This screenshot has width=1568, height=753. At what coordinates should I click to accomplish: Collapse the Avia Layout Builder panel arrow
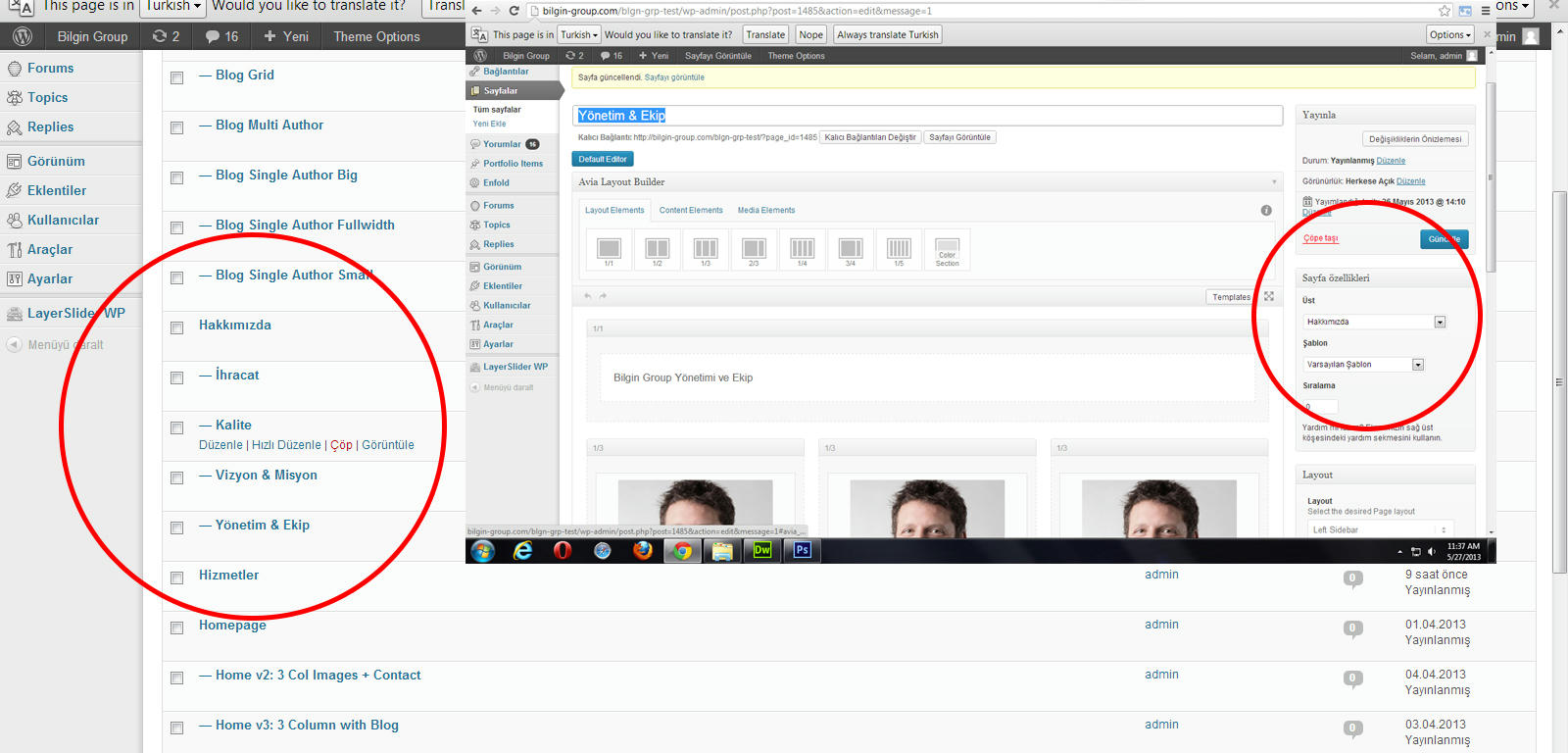[1274, 182]
